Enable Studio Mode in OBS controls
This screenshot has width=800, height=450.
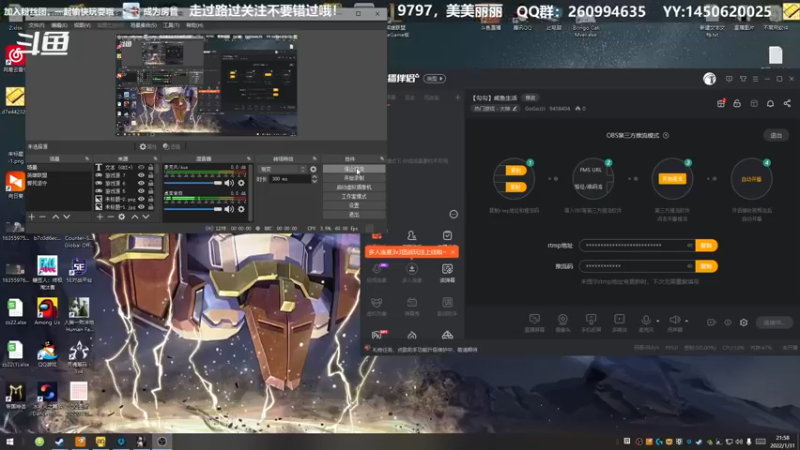pos(354,196)
